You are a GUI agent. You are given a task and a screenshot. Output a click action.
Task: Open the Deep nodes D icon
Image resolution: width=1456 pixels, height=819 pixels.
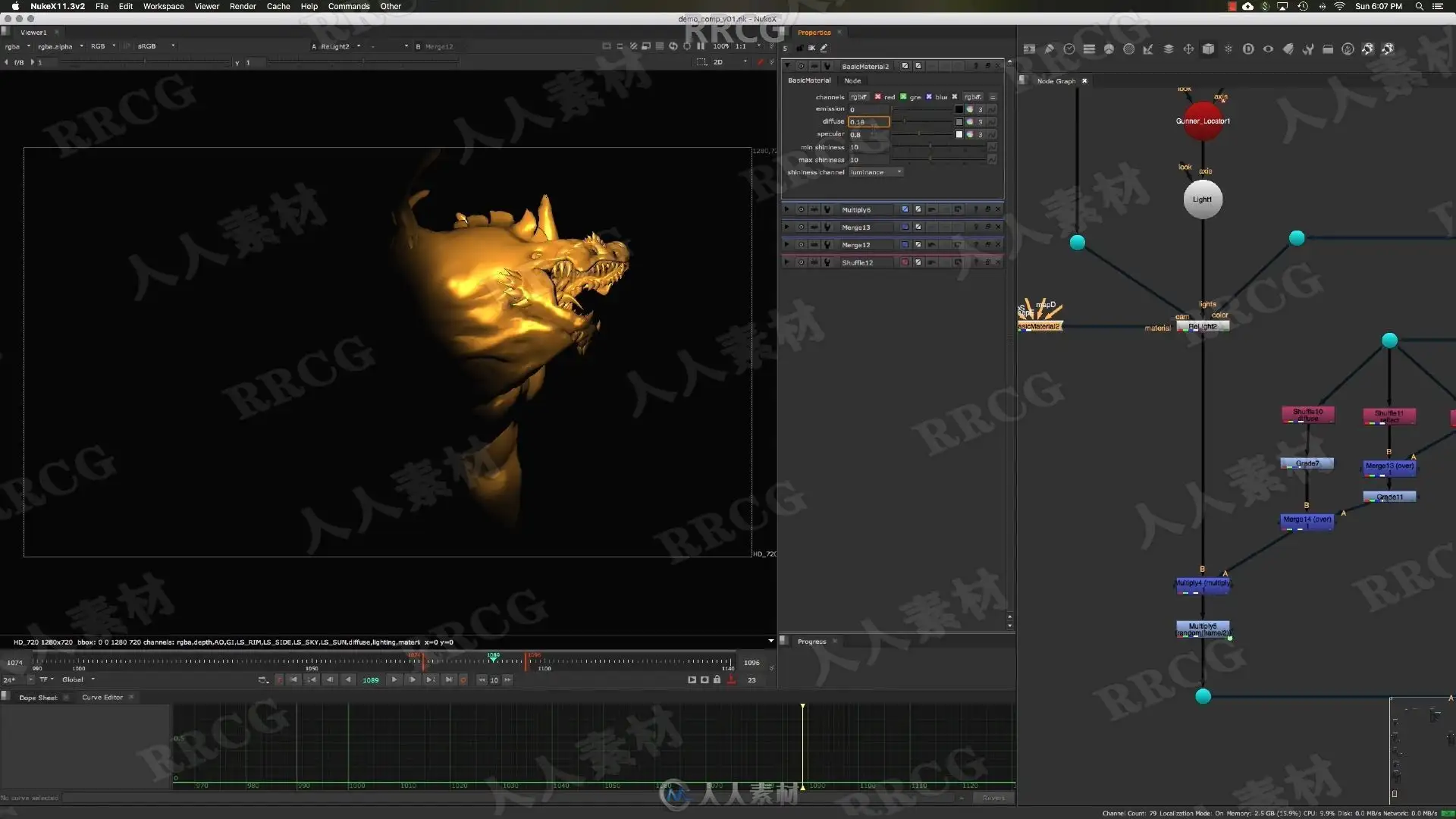coord(1248,49)
